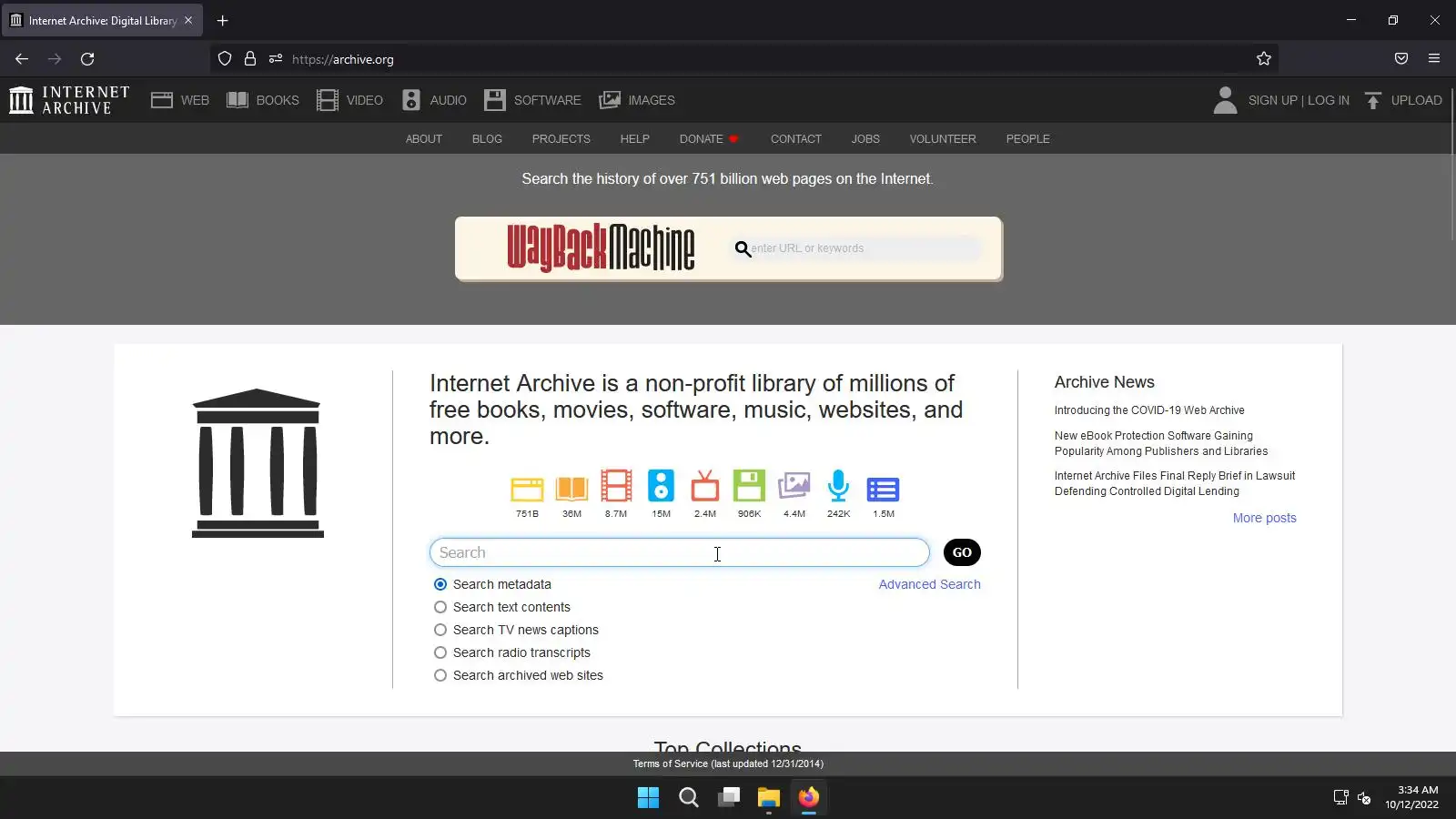Click the Upload arrow icon
The image size is (1456, 819).
coord(1373,100)
